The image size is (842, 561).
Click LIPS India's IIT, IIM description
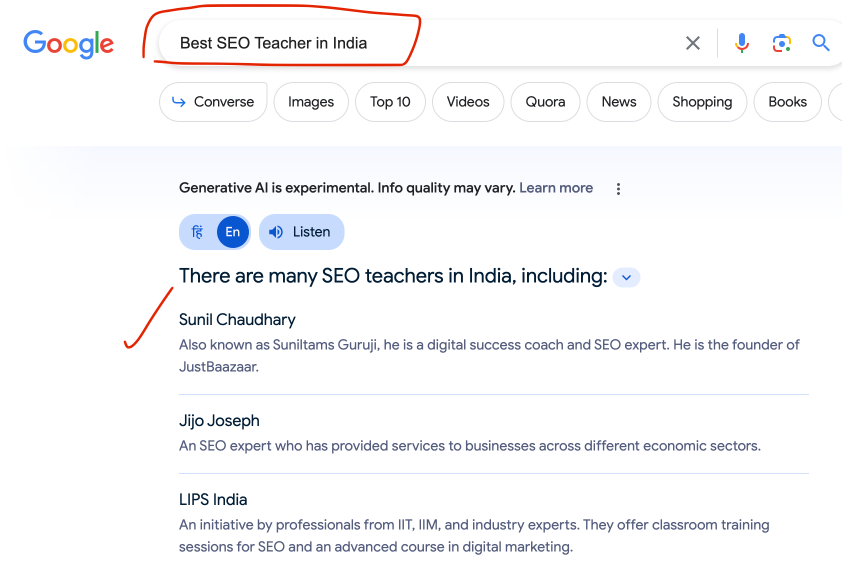(474, 535)
